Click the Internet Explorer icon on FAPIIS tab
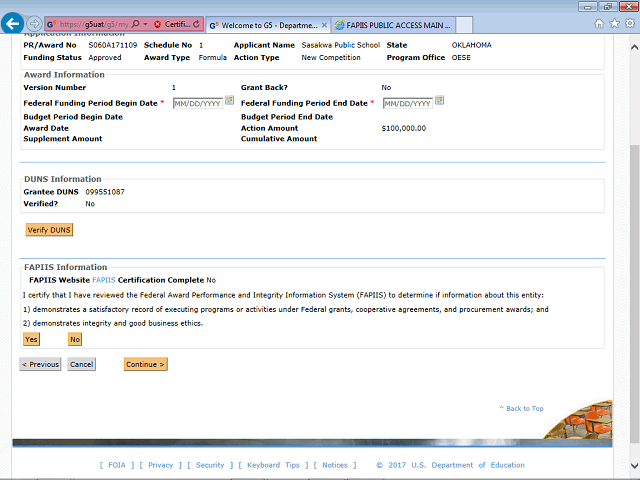Image resolution: width=640 pixels, height=480 pixels. click(x=339, y=25)
